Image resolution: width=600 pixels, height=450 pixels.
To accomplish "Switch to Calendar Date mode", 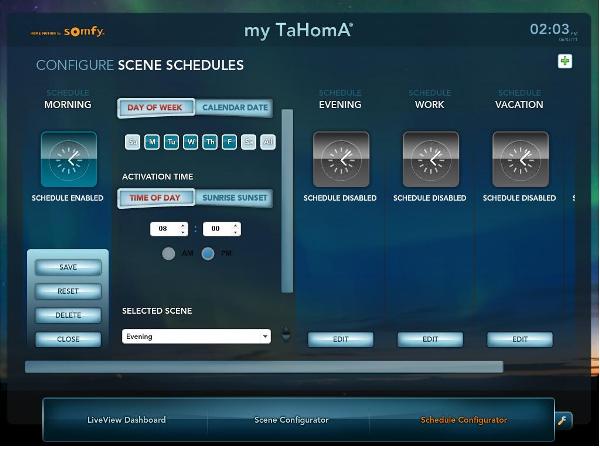I will coord(235,108).
